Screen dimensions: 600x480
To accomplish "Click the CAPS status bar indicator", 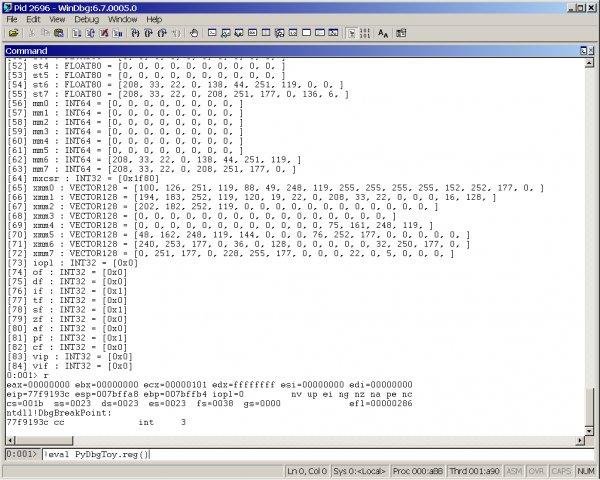I will point(561,471).
